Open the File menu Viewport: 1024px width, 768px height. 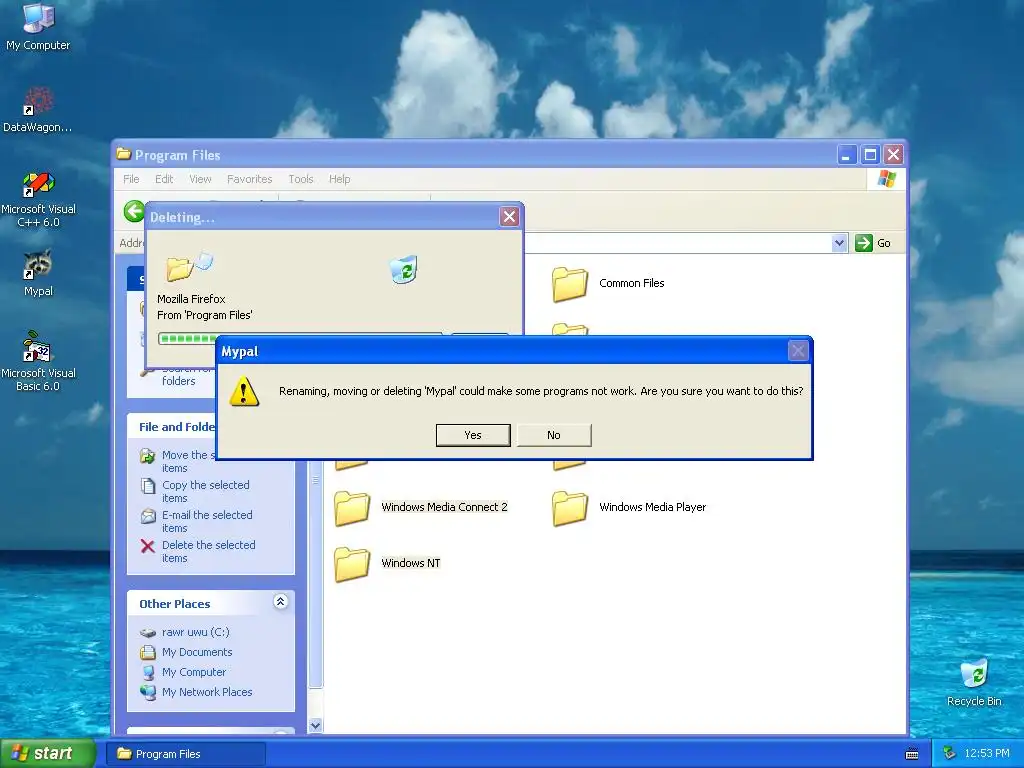point(131,179)
